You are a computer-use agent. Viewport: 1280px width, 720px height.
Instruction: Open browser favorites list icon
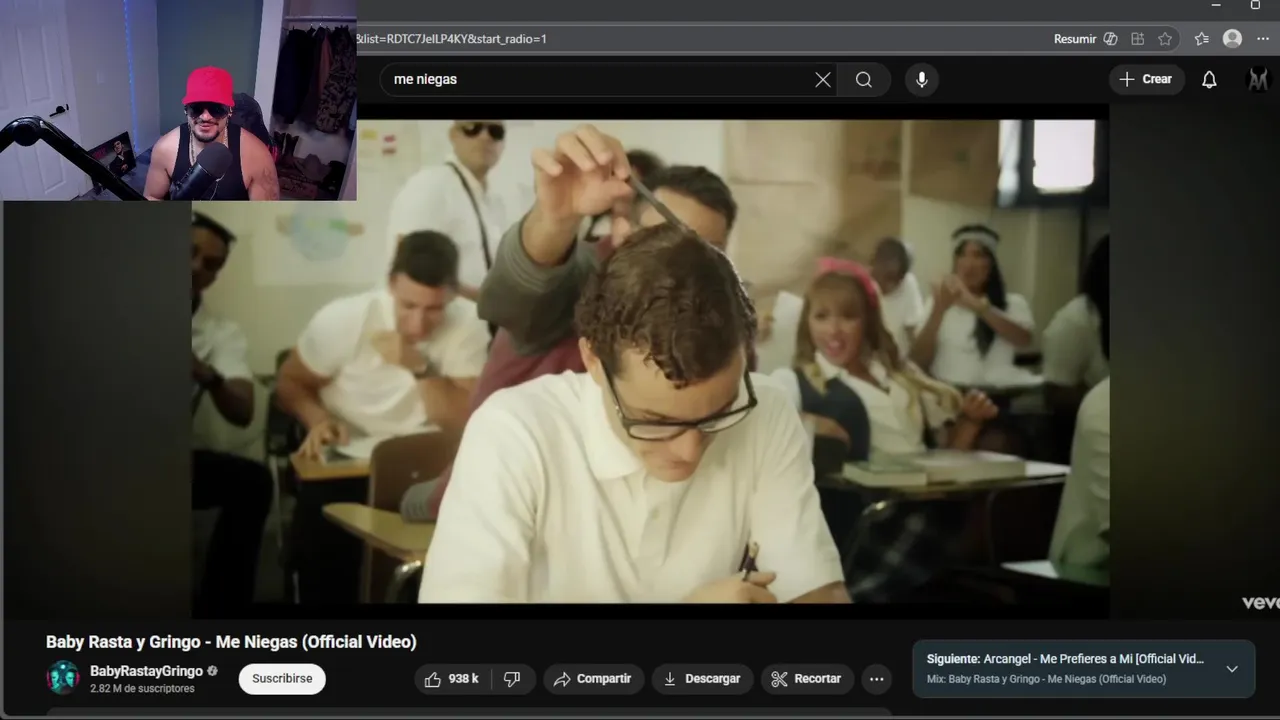1201,39
